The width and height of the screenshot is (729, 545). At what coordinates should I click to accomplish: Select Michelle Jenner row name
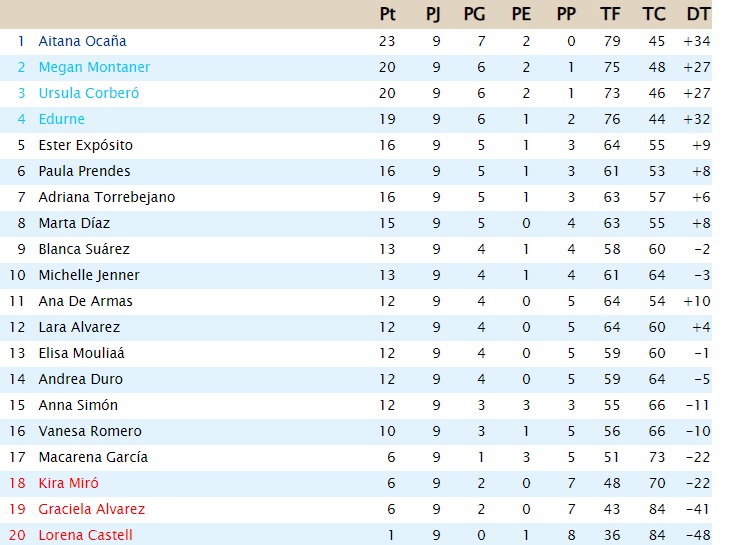point(89,275)
